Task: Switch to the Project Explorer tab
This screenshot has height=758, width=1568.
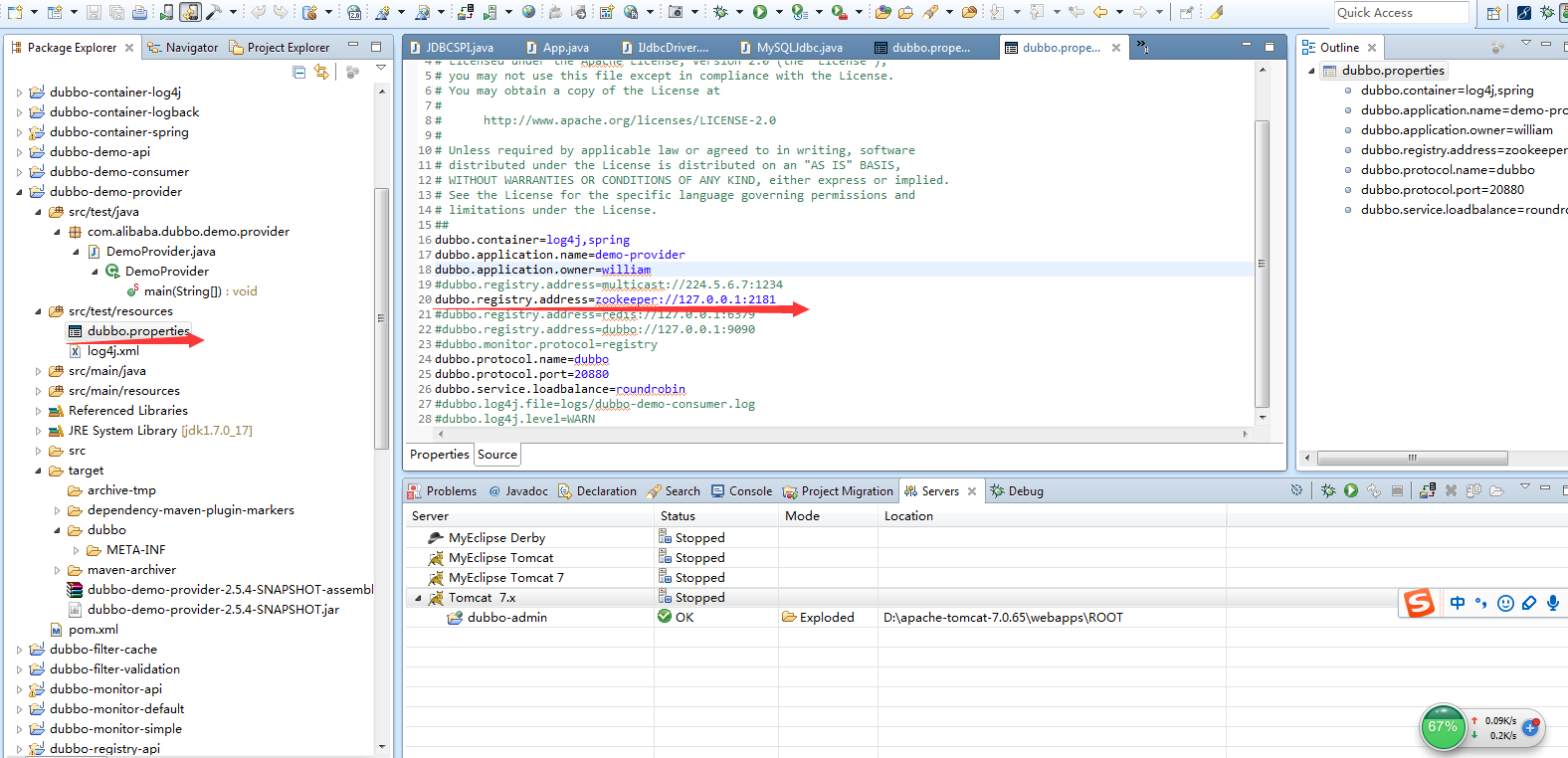Action: (x=279, y=47)
